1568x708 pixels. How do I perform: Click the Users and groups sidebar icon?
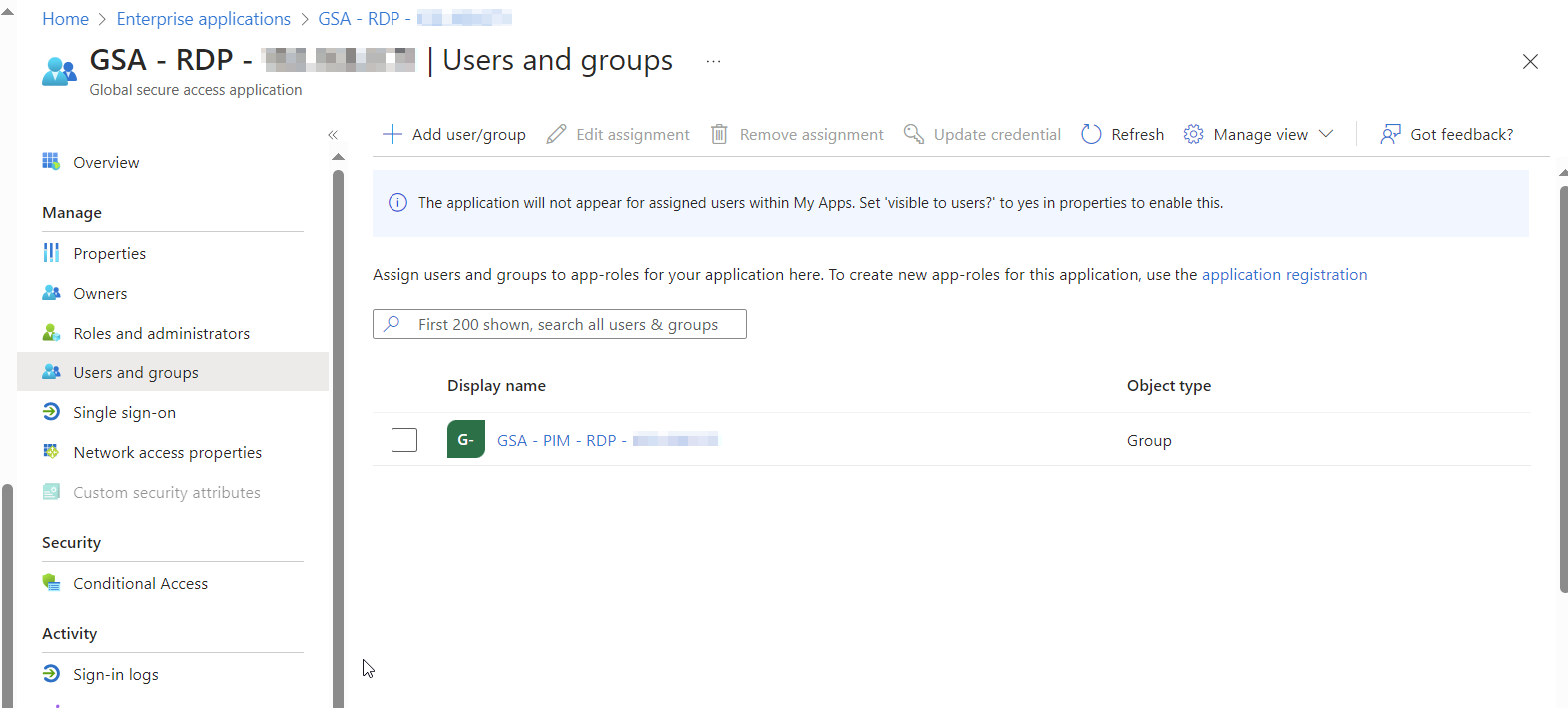(x=51, y=372)
